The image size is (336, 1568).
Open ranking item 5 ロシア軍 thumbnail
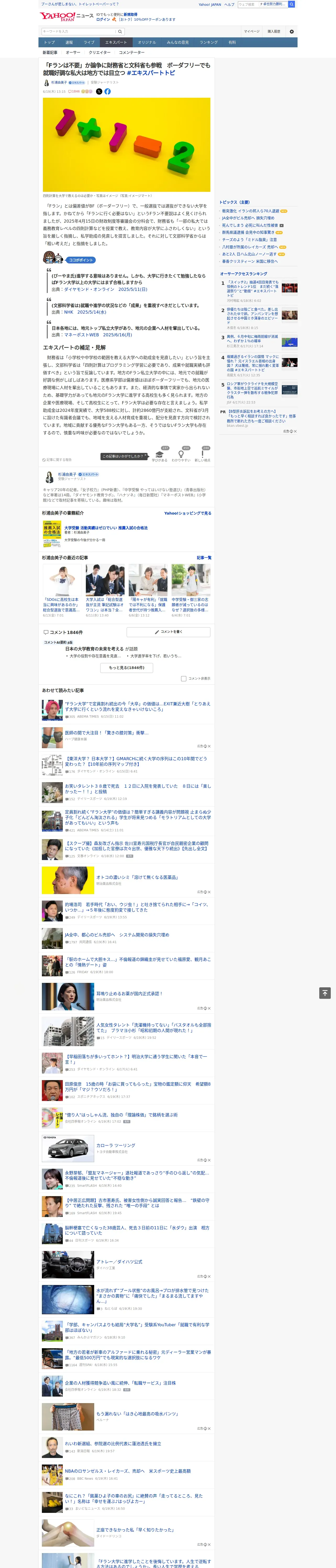[x=290, y=390]
